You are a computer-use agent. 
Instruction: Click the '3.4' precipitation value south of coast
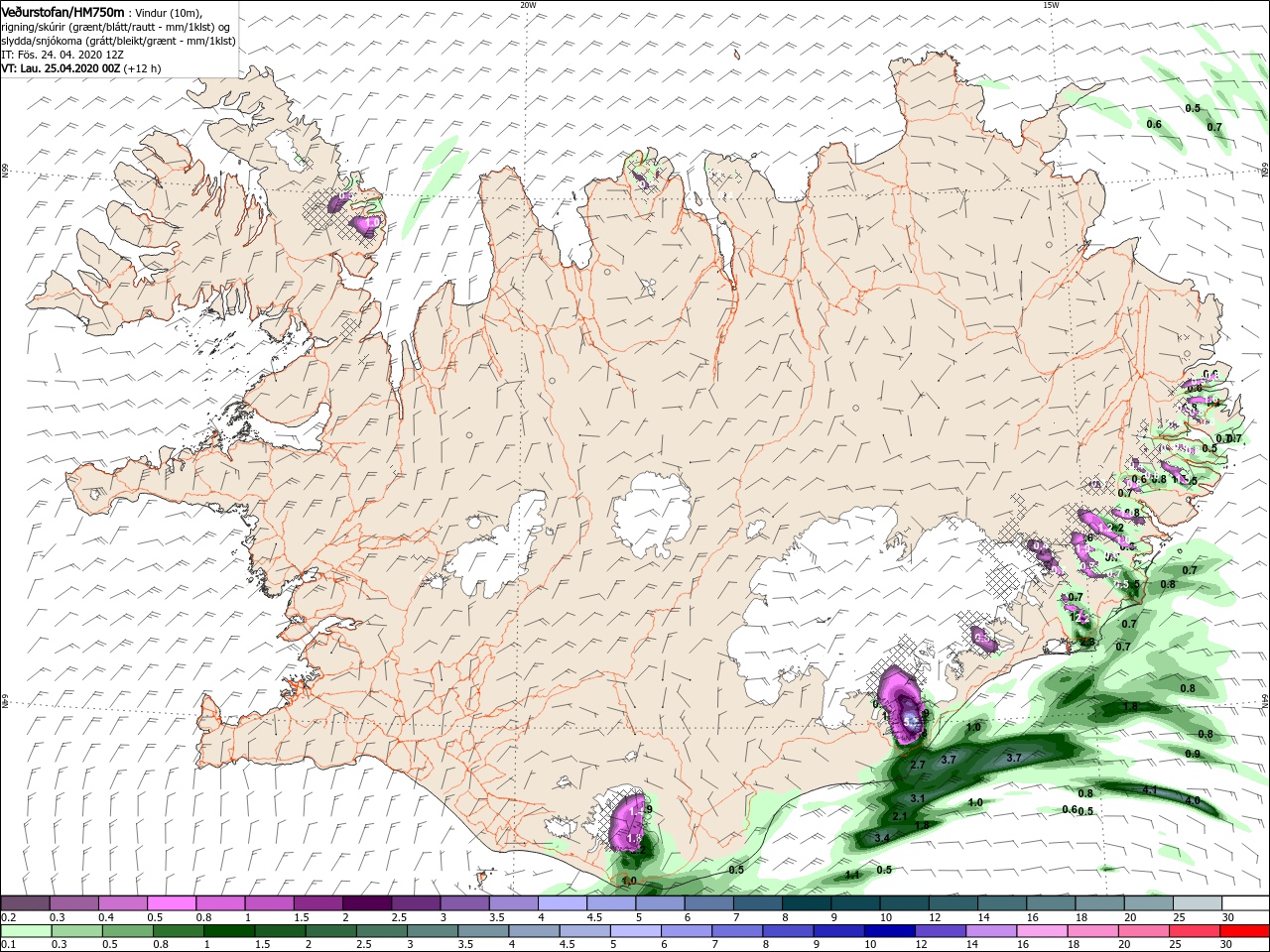(882, 838)
